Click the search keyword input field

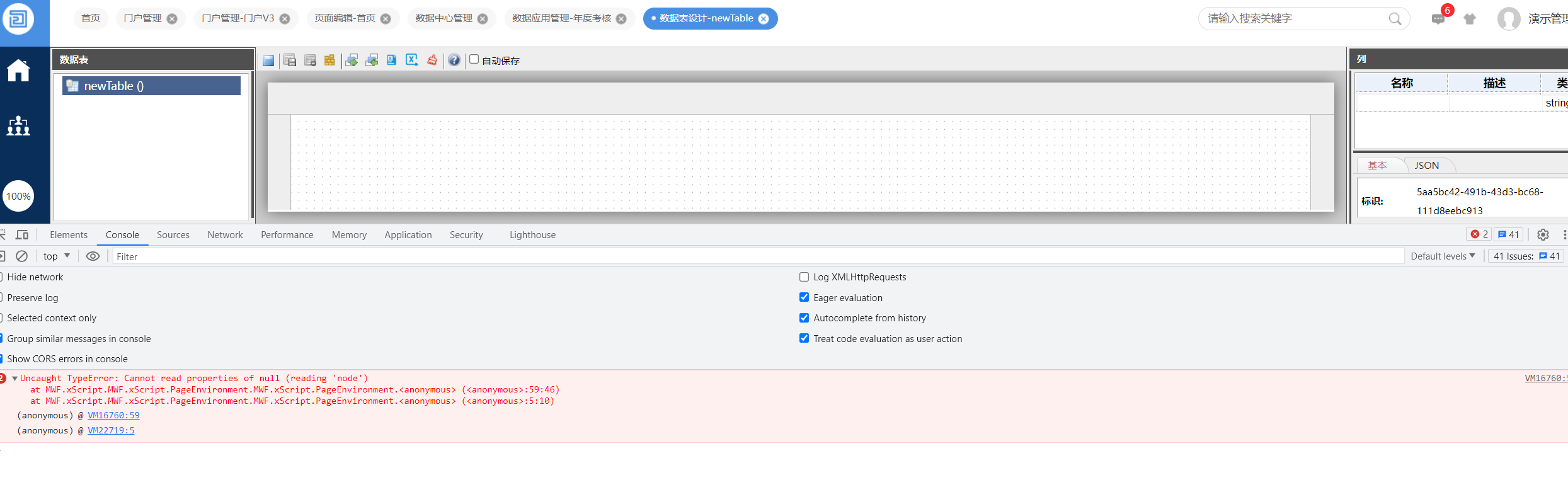tap(1295, 19)
